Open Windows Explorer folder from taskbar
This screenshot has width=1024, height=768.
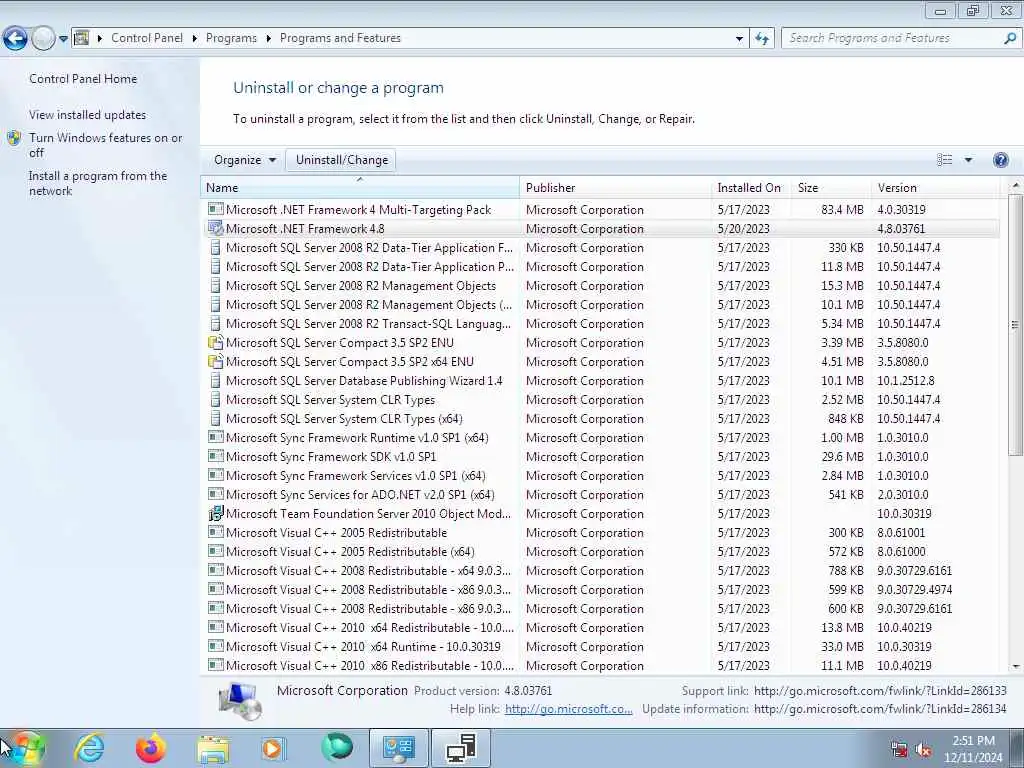(213, 749)
